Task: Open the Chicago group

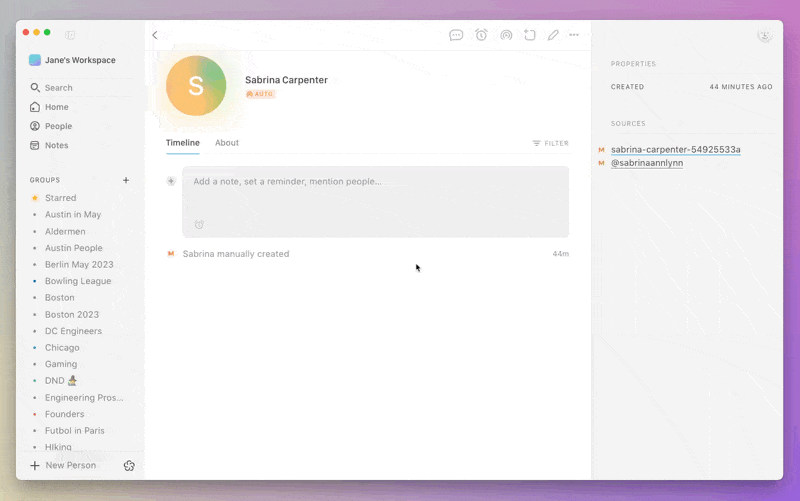Action: coord(62,347)
